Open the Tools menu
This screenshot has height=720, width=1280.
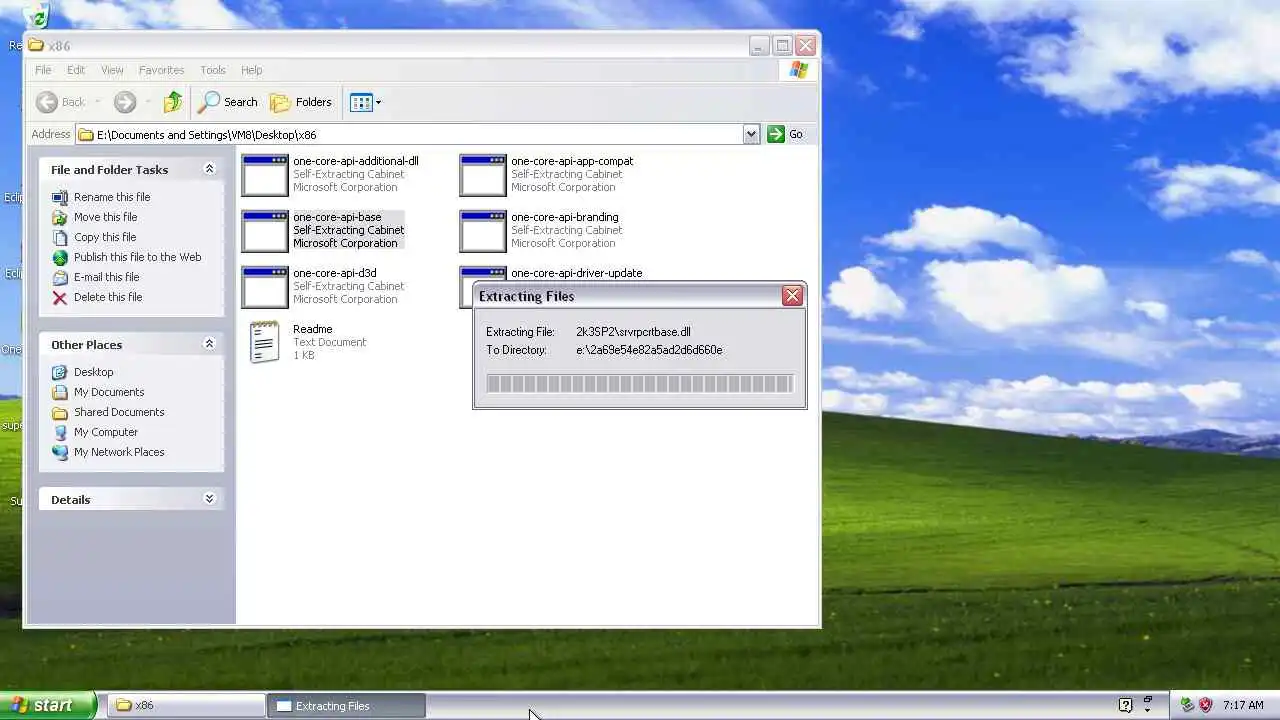coord(213,70)
